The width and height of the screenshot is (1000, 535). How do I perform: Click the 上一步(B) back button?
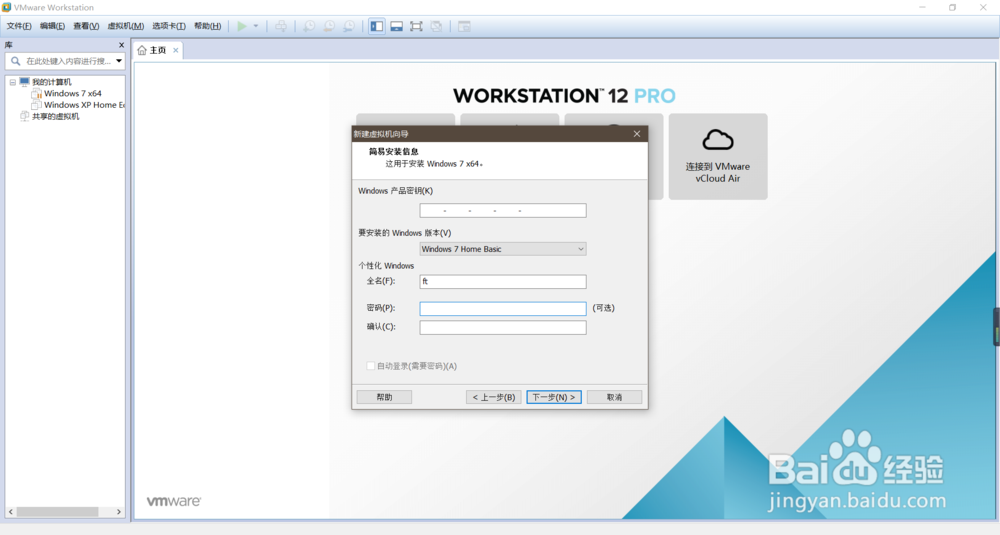coord(494,397)
